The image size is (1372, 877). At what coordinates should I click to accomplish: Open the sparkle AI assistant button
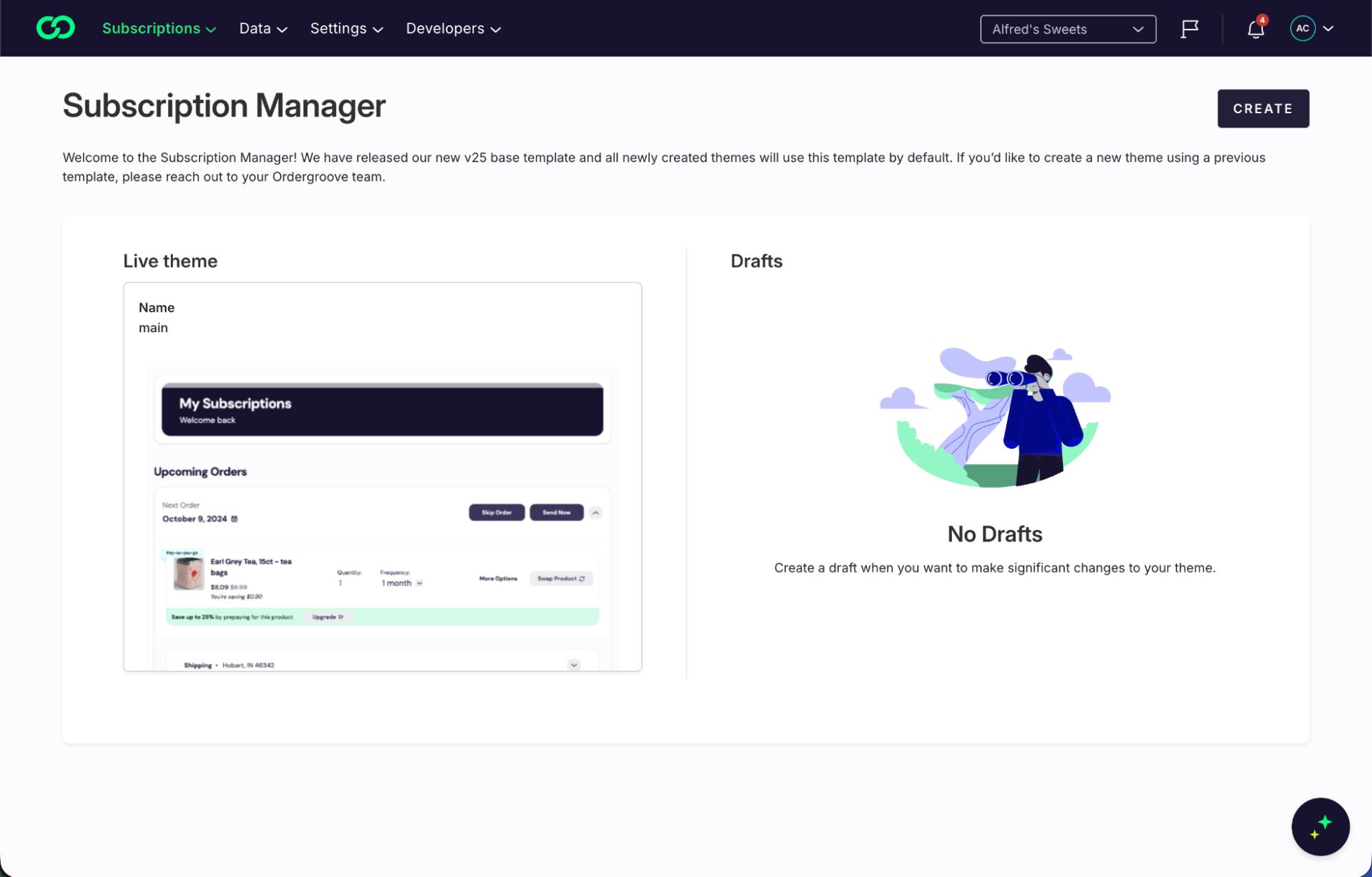(x=1320, y=826)
